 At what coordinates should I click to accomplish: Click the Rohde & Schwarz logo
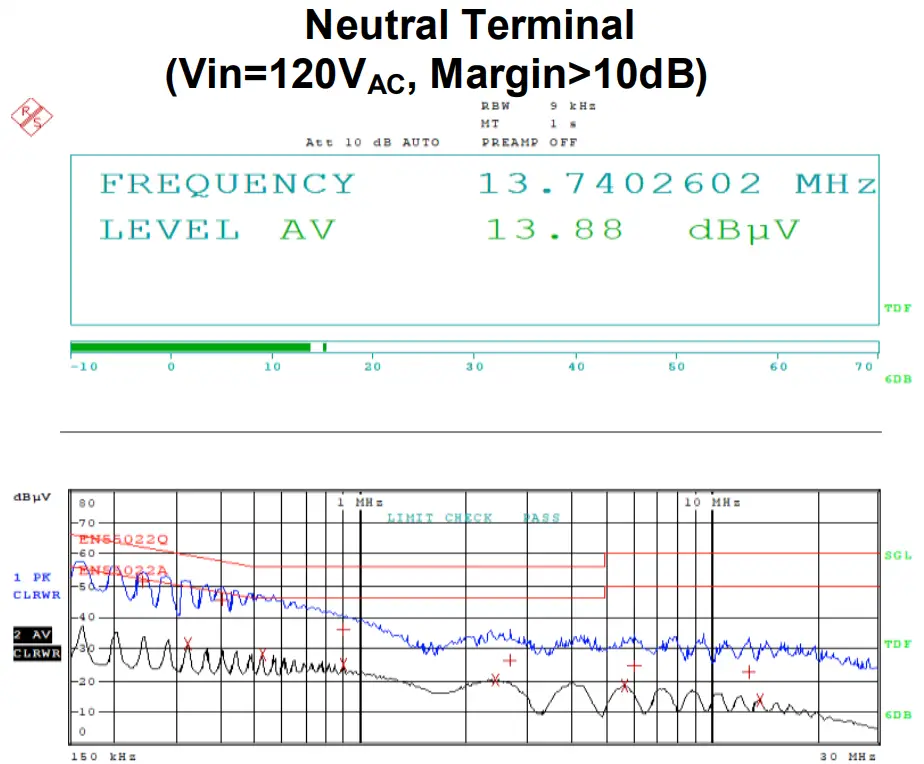[x=32, y=117]
